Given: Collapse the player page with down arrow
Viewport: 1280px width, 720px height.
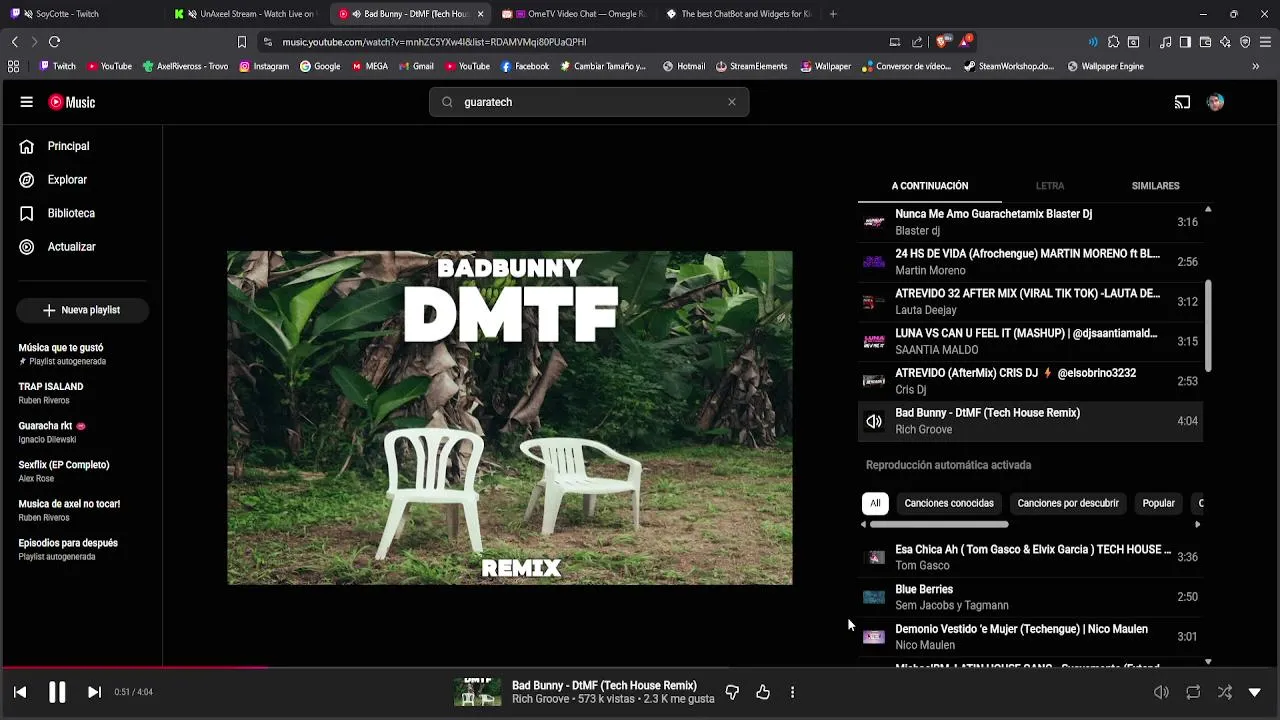Looking at the screenshot, I should pyautogui.click(x=1255, y=692).
